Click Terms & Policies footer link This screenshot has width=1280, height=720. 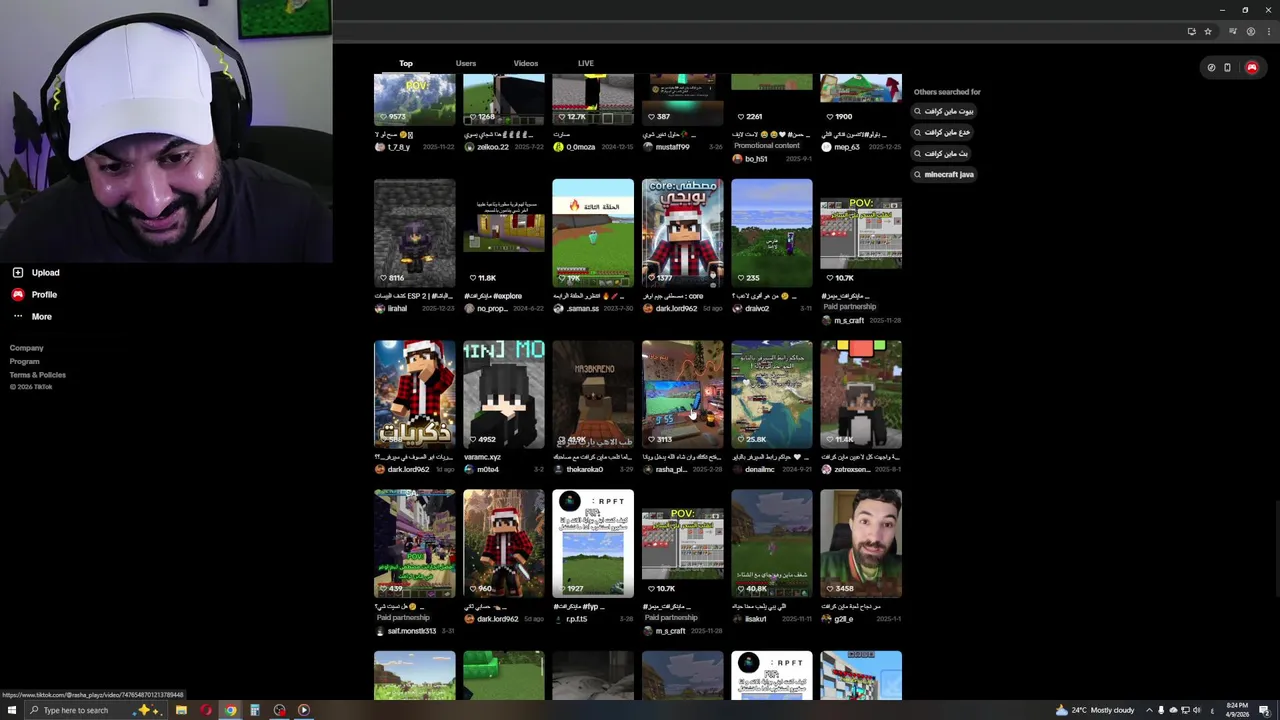pos(38,375)
